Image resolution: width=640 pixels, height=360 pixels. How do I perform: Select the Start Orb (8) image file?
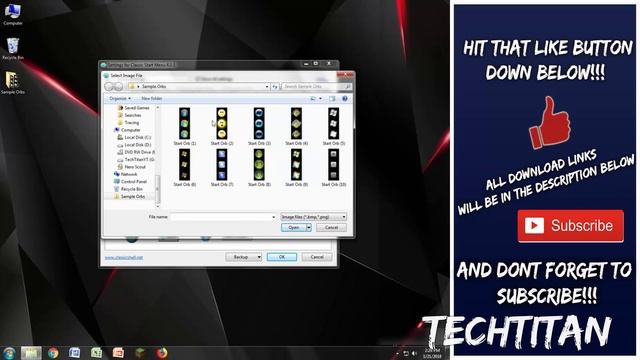[259, 167]
